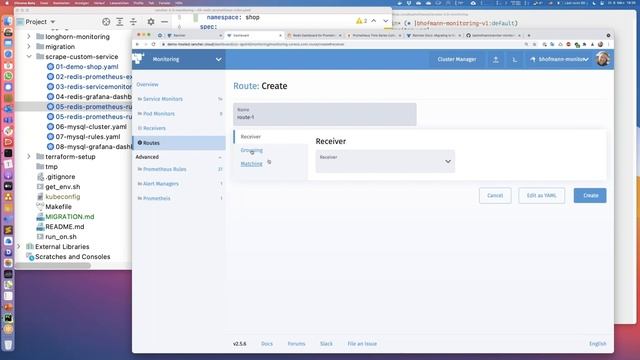640x360 pixels.
Task: Collapse the Advanced sidebar section
Action: coord(220,157)
